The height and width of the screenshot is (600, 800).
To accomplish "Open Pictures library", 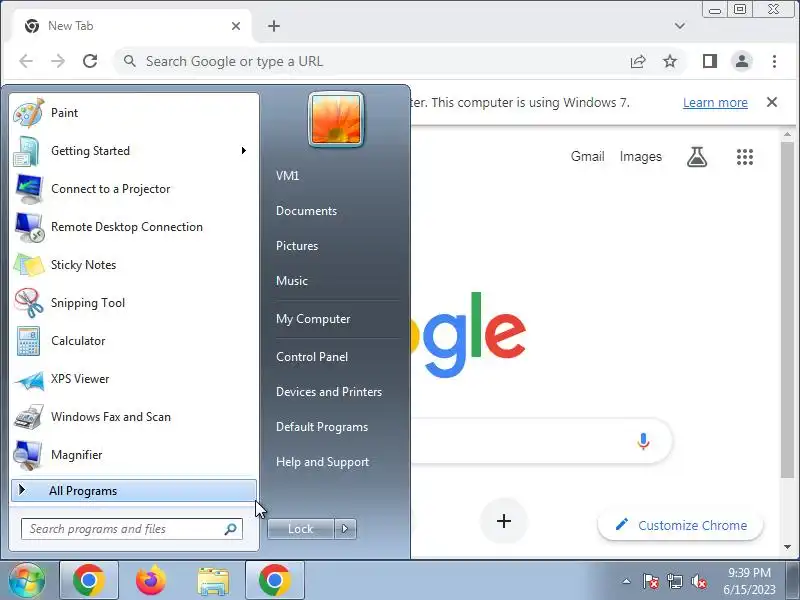I will coord(297,245).
